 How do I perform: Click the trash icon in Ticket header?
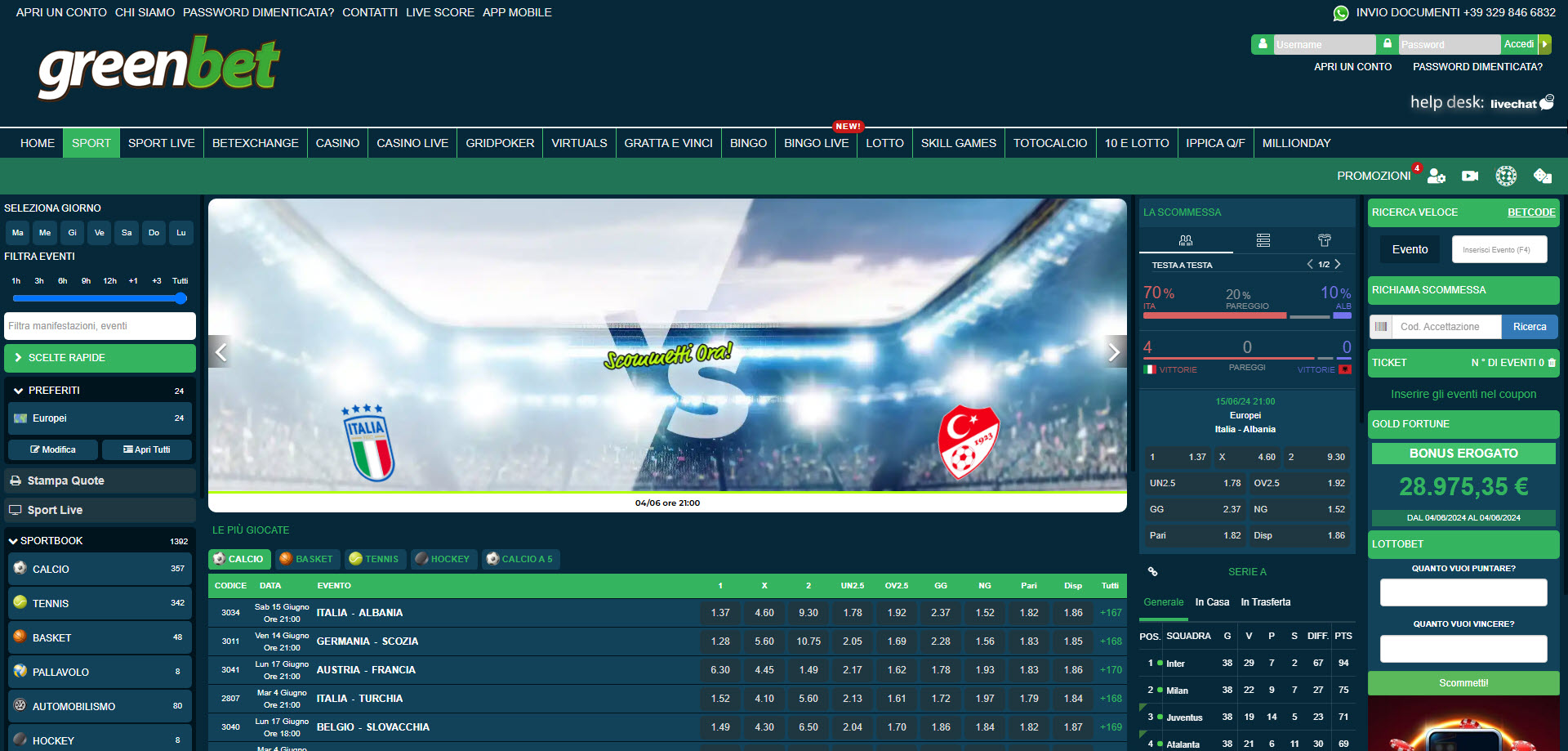point(1552,363)
